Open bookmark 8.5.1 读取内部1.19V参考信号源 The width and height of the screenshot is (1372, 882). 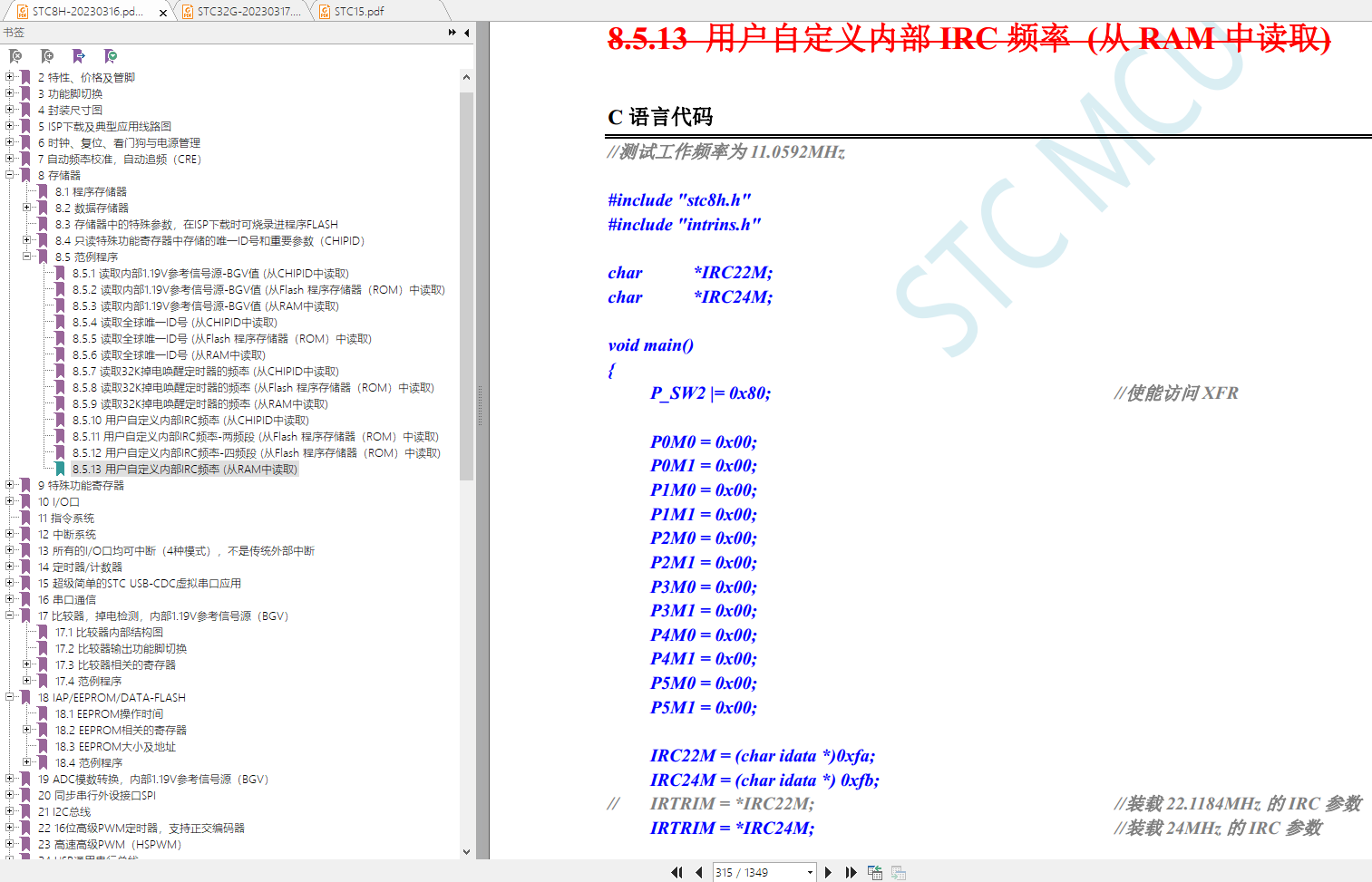(x=210, y=273)
